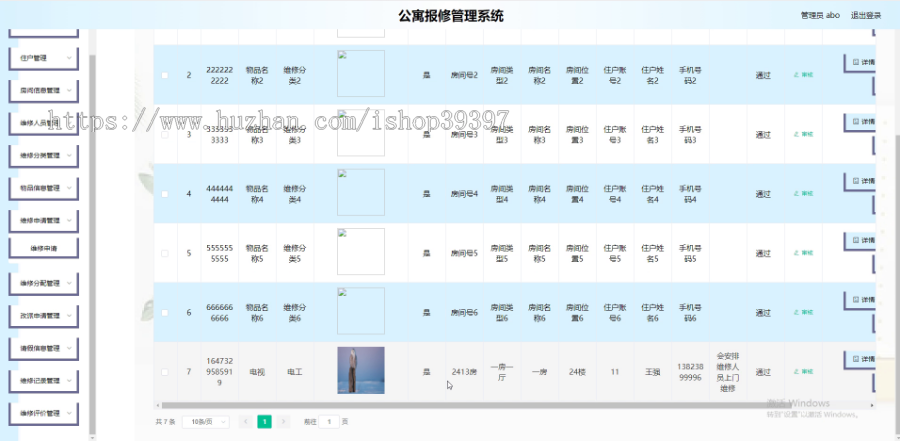Click broken image placeholder in row 6
Screen dimensions: 900x441
360,311
